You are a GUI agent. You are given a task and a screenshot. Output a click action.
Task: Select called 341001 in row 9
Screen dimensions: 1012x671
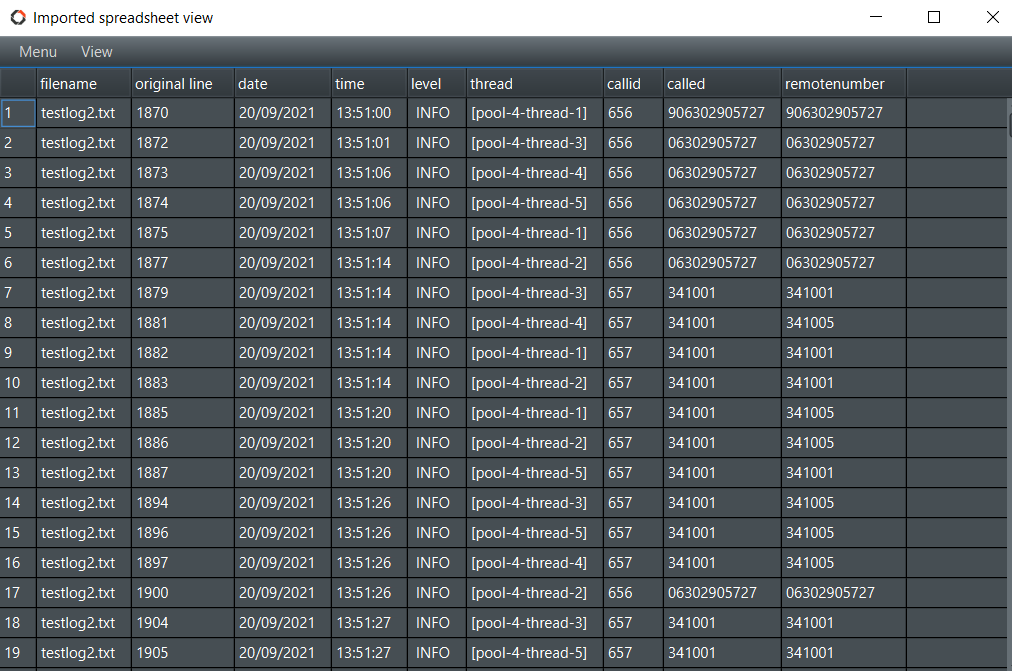point(723,353)
